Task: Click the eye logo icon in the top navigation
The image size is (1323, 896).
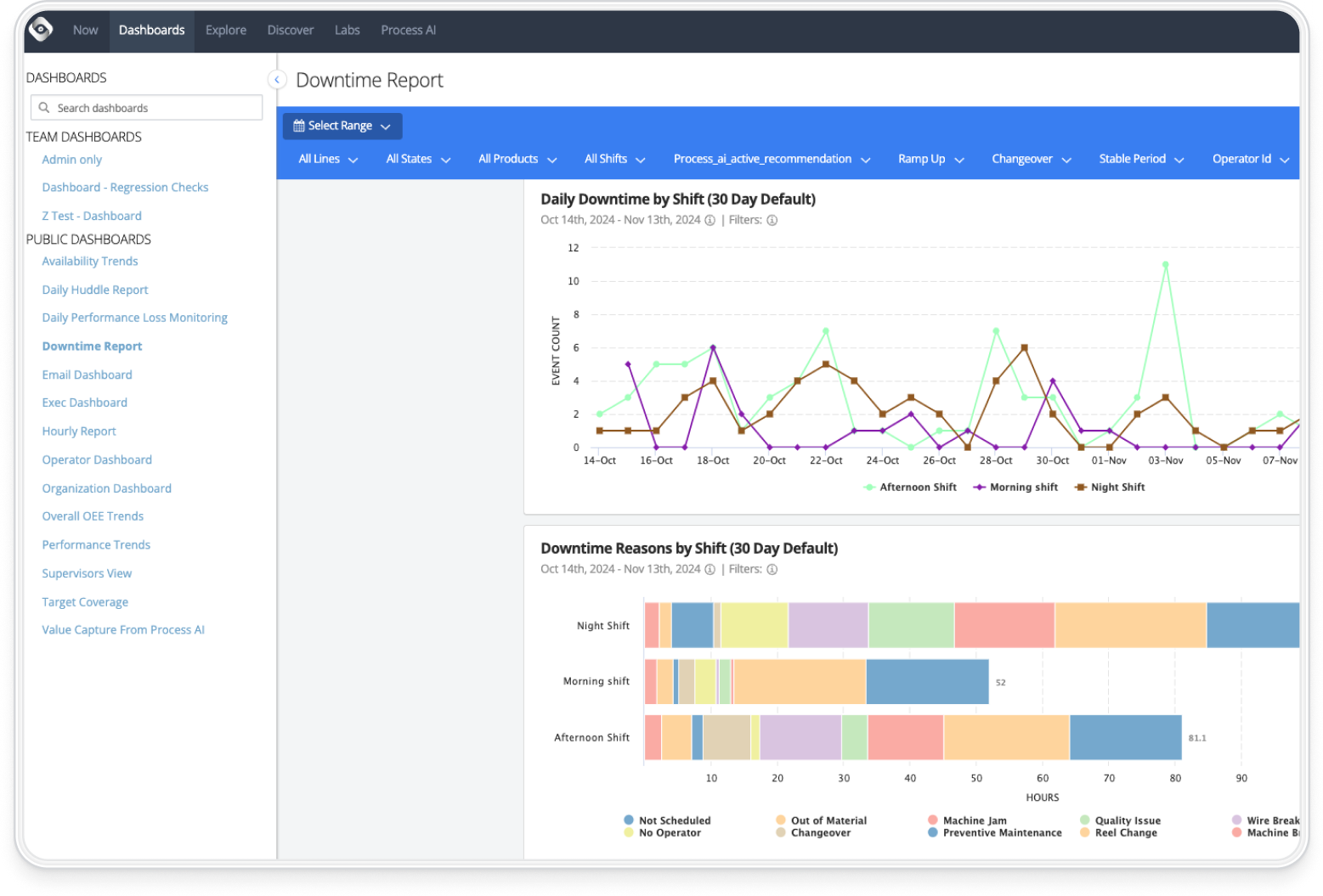Action: click(x=39, y=30)
